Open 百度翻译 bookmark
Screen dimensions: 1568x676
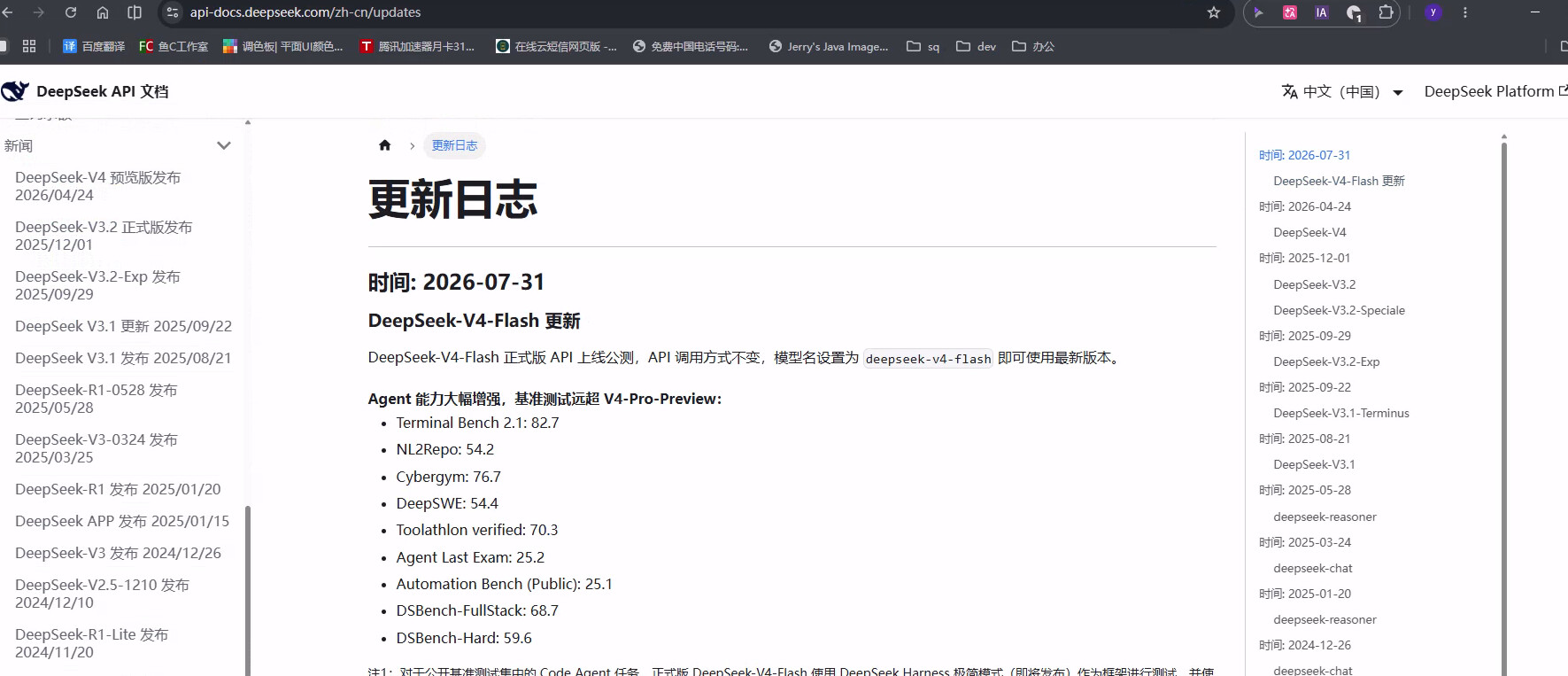94,46
